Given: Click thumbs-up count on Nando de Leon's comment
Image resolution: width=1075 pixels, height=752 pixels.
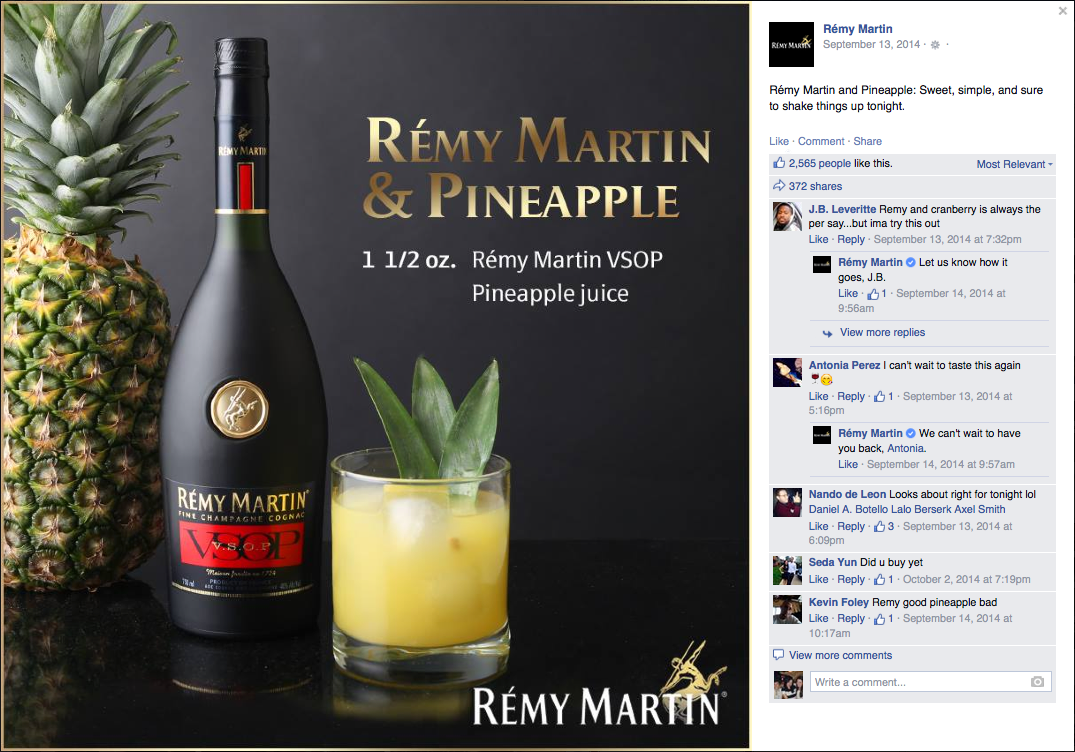Looking at the screenshot, I should tap(884, 526).
